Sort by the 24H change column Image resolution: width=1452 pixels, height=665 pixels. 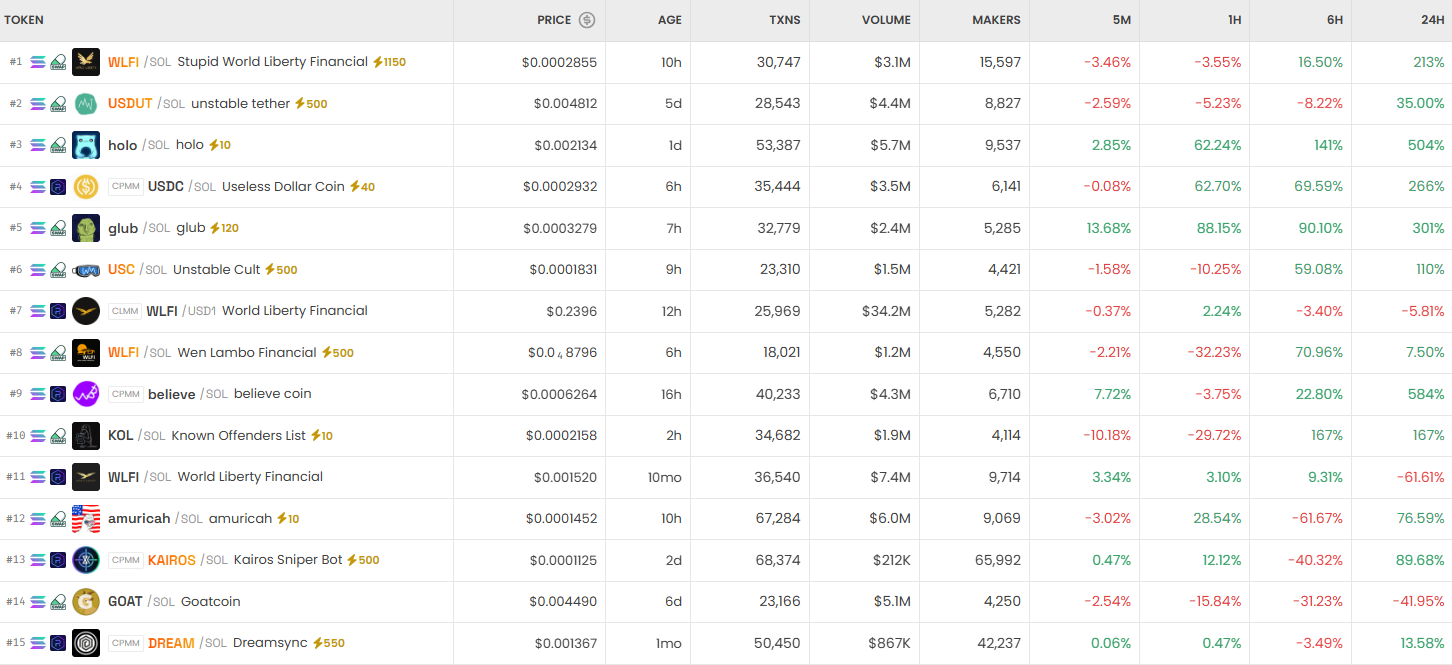click(x=1433, y=20)
